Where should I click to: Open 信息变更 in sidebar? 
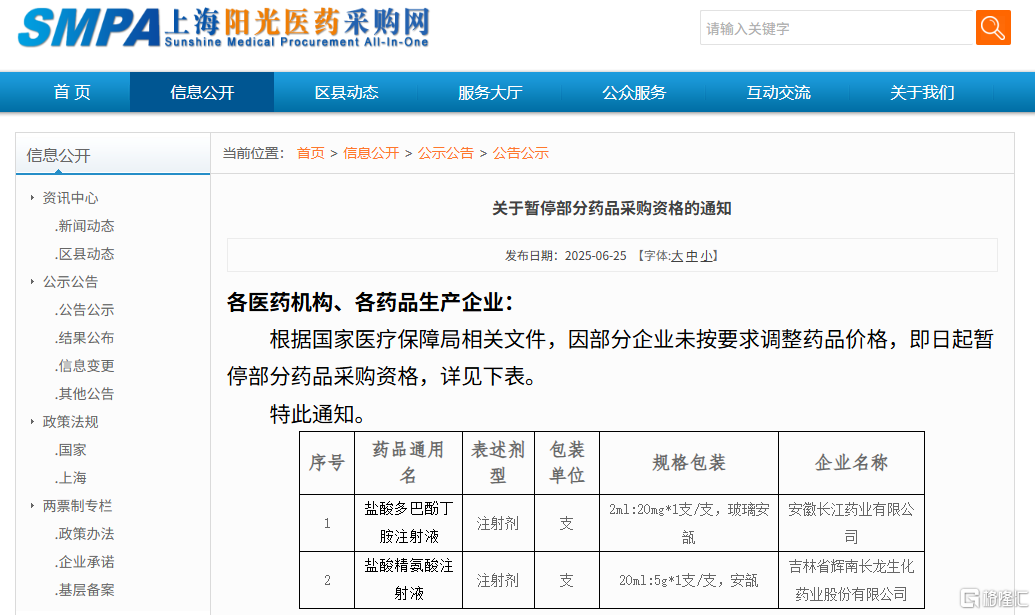tap(84, 366)
